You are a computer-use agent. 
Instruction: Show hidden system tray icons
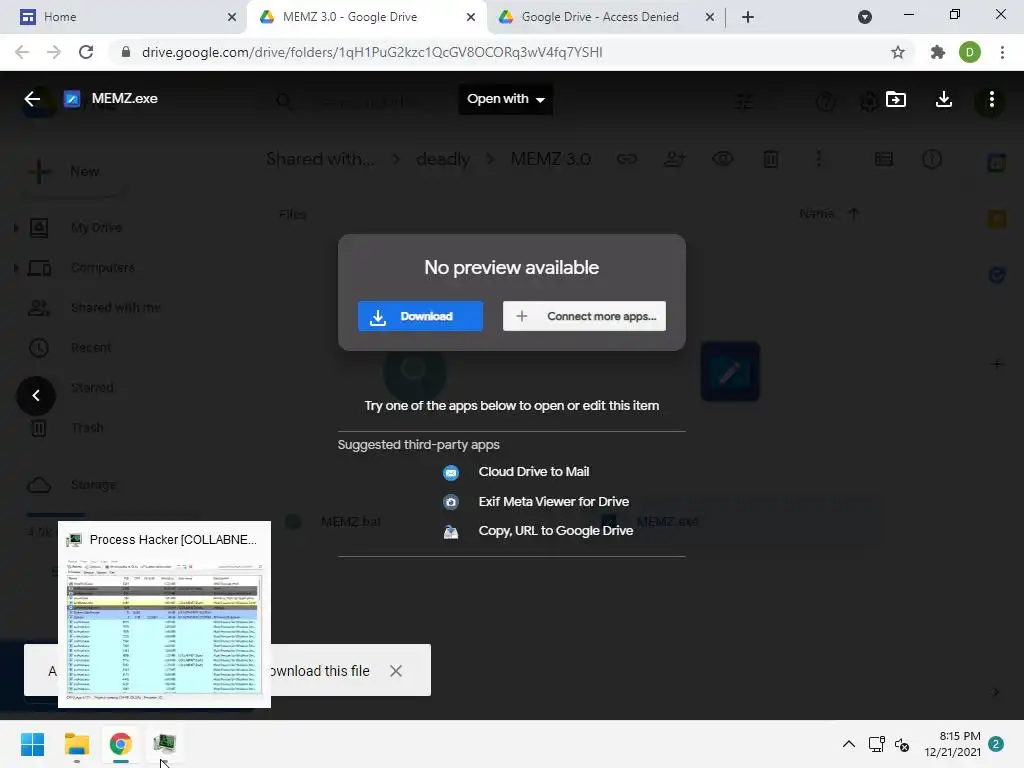tap(848, 744)
